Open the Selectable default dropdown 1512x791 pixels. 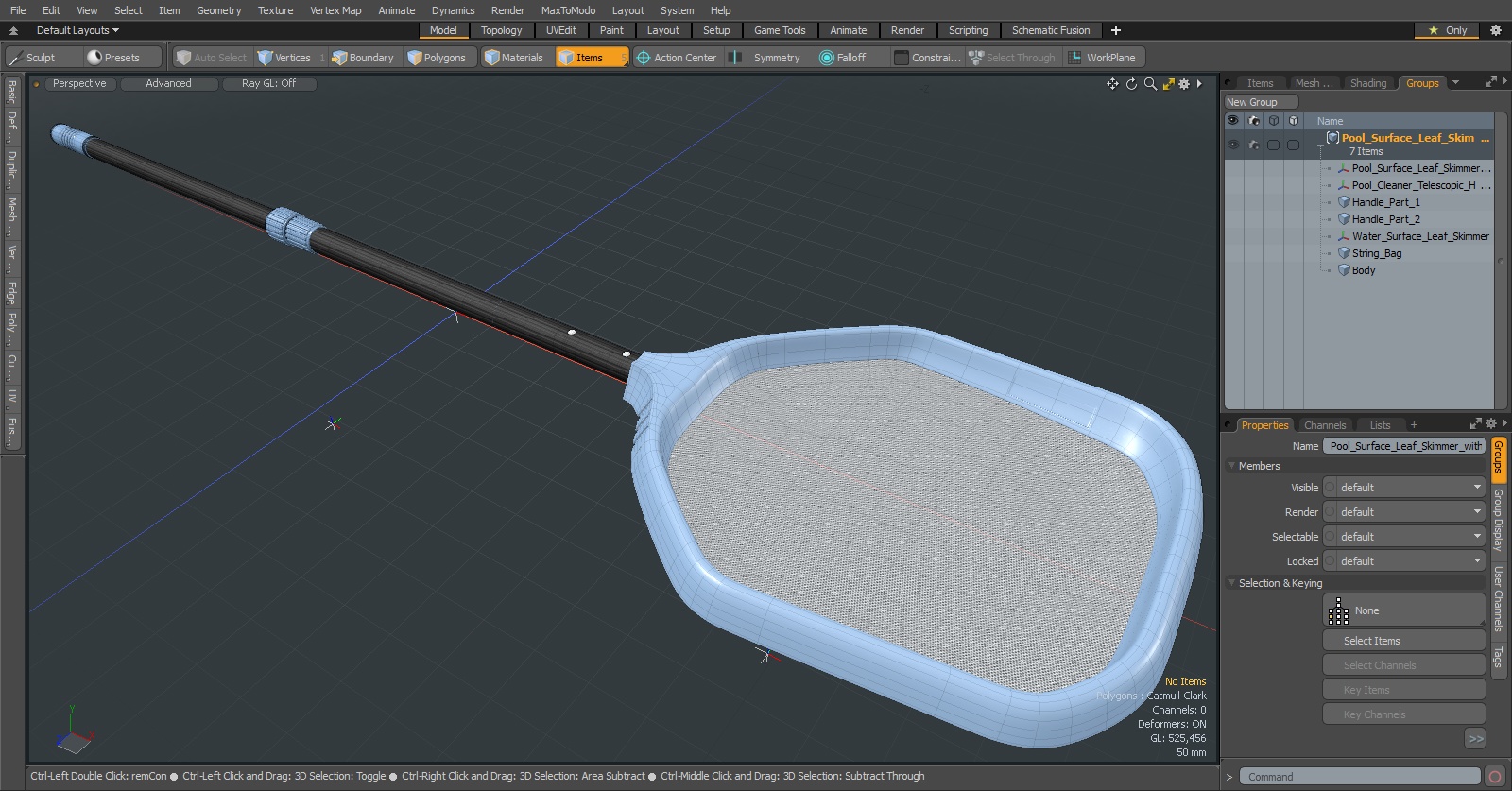pyautogui.click(x=1403, y=537)
